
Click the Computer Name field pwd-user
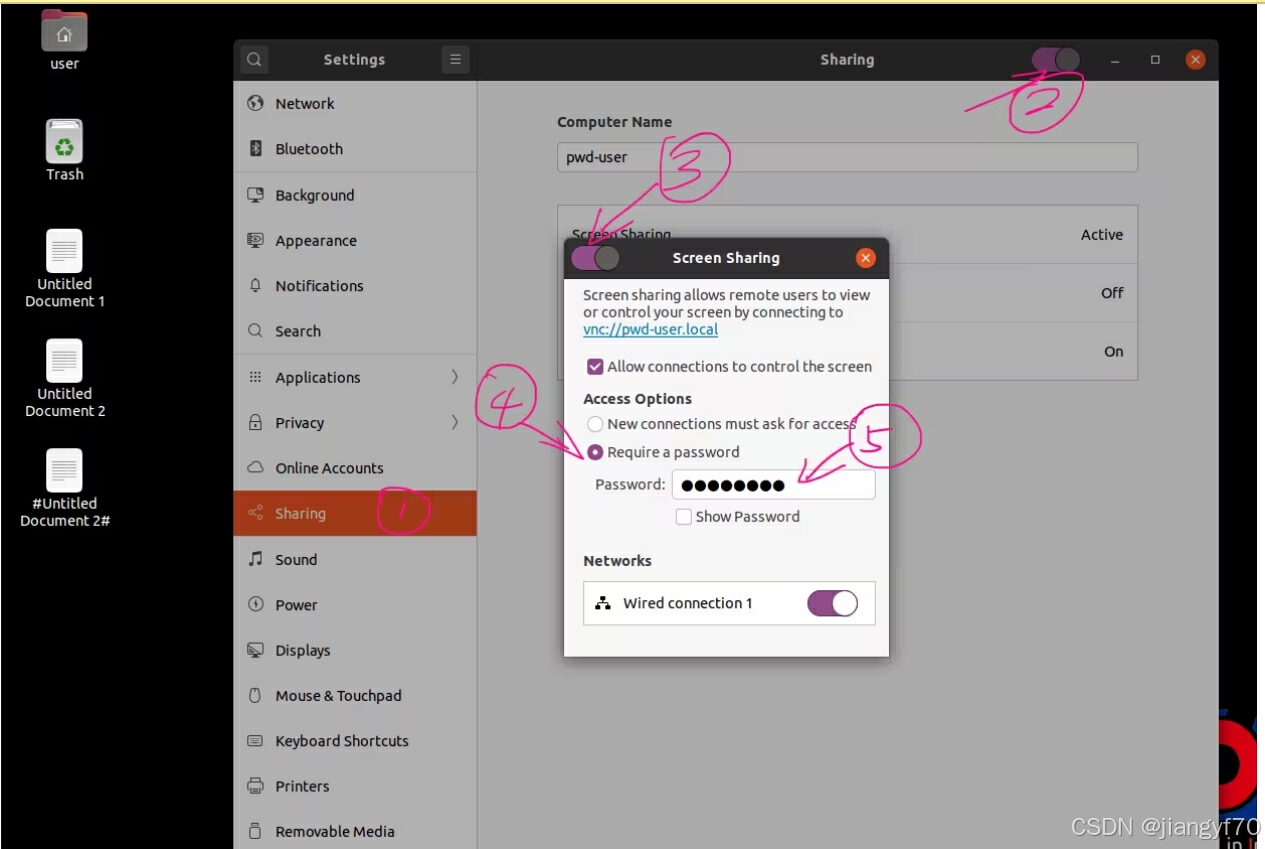click(847, 157)
